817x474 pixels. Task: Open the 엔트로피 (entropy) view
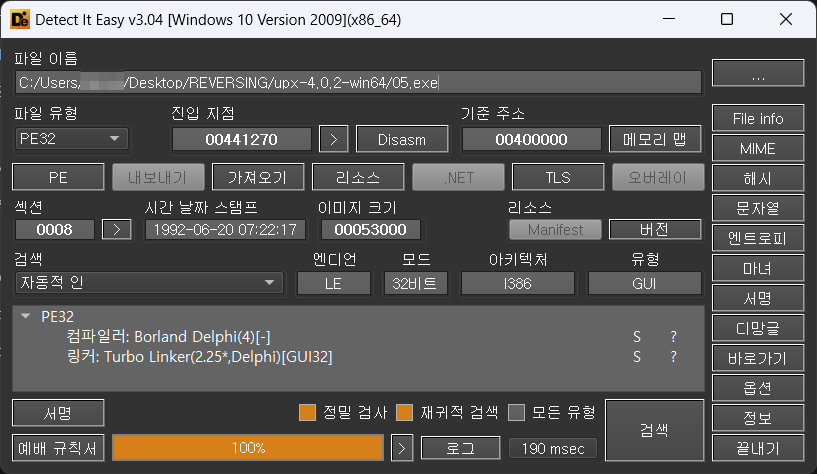tap(758, 239)
